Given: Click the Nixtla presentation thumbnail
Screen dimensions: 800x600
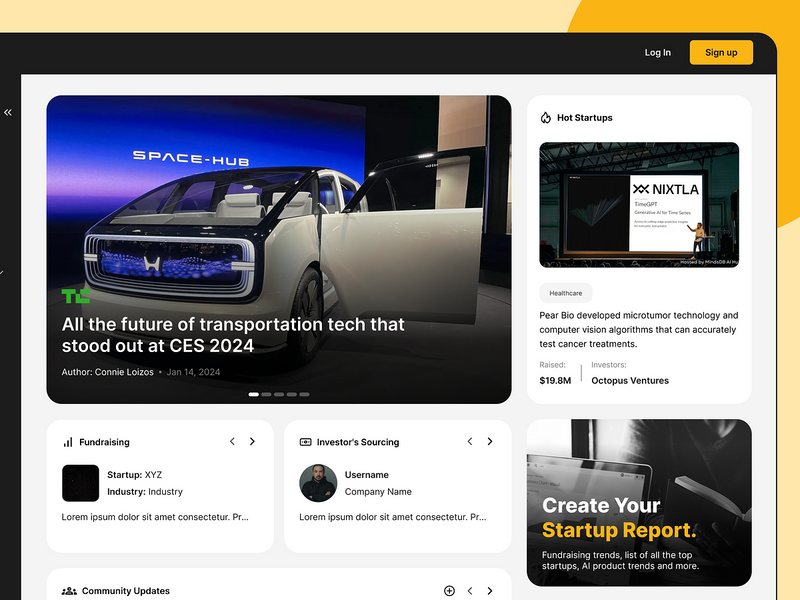Looking at the screenshot, I should point(638,205).
